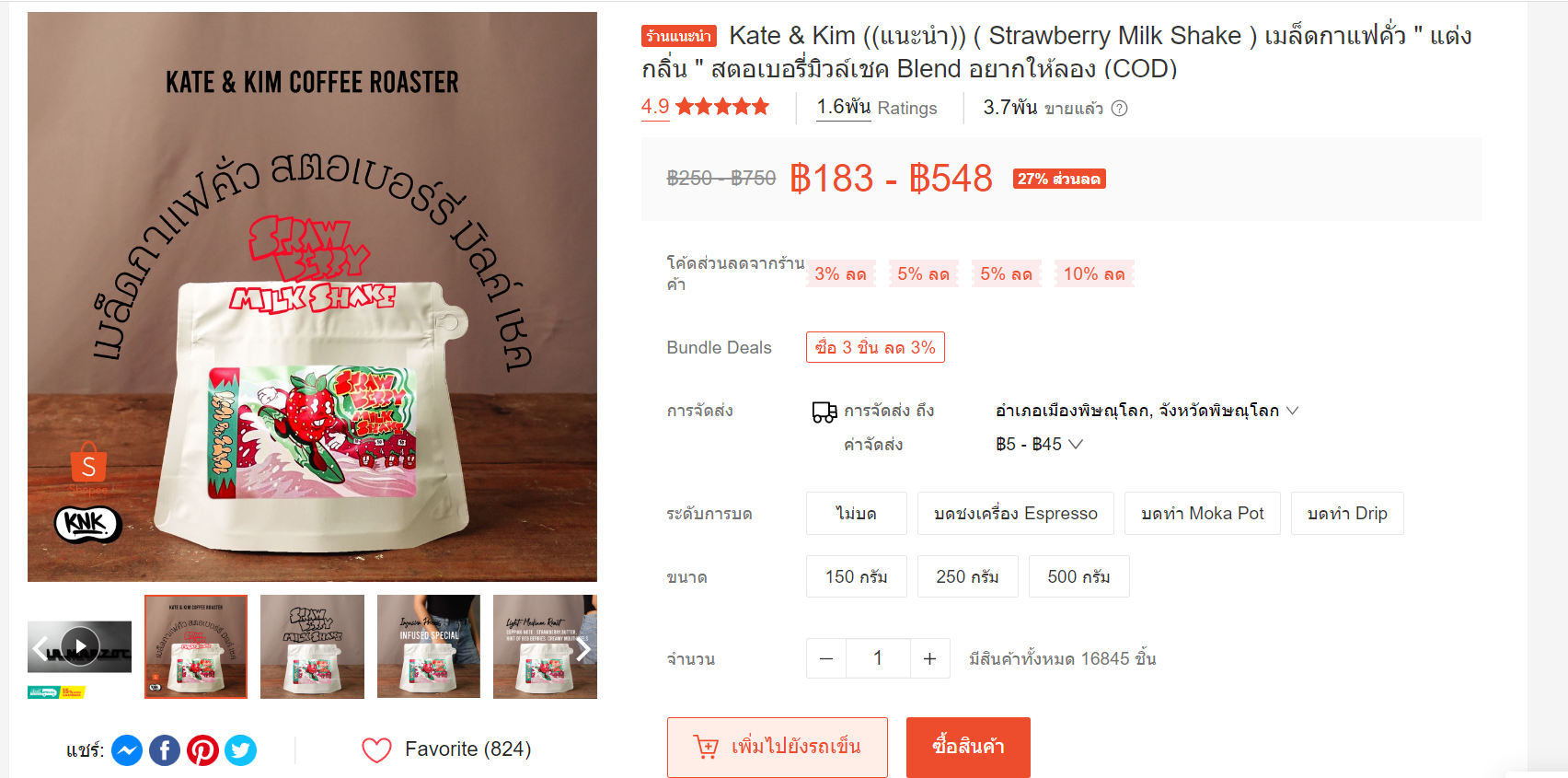The image size is (1568, 778).
Task: Share via Facebook Messenger icon
Action: click(x=127, y=750)
